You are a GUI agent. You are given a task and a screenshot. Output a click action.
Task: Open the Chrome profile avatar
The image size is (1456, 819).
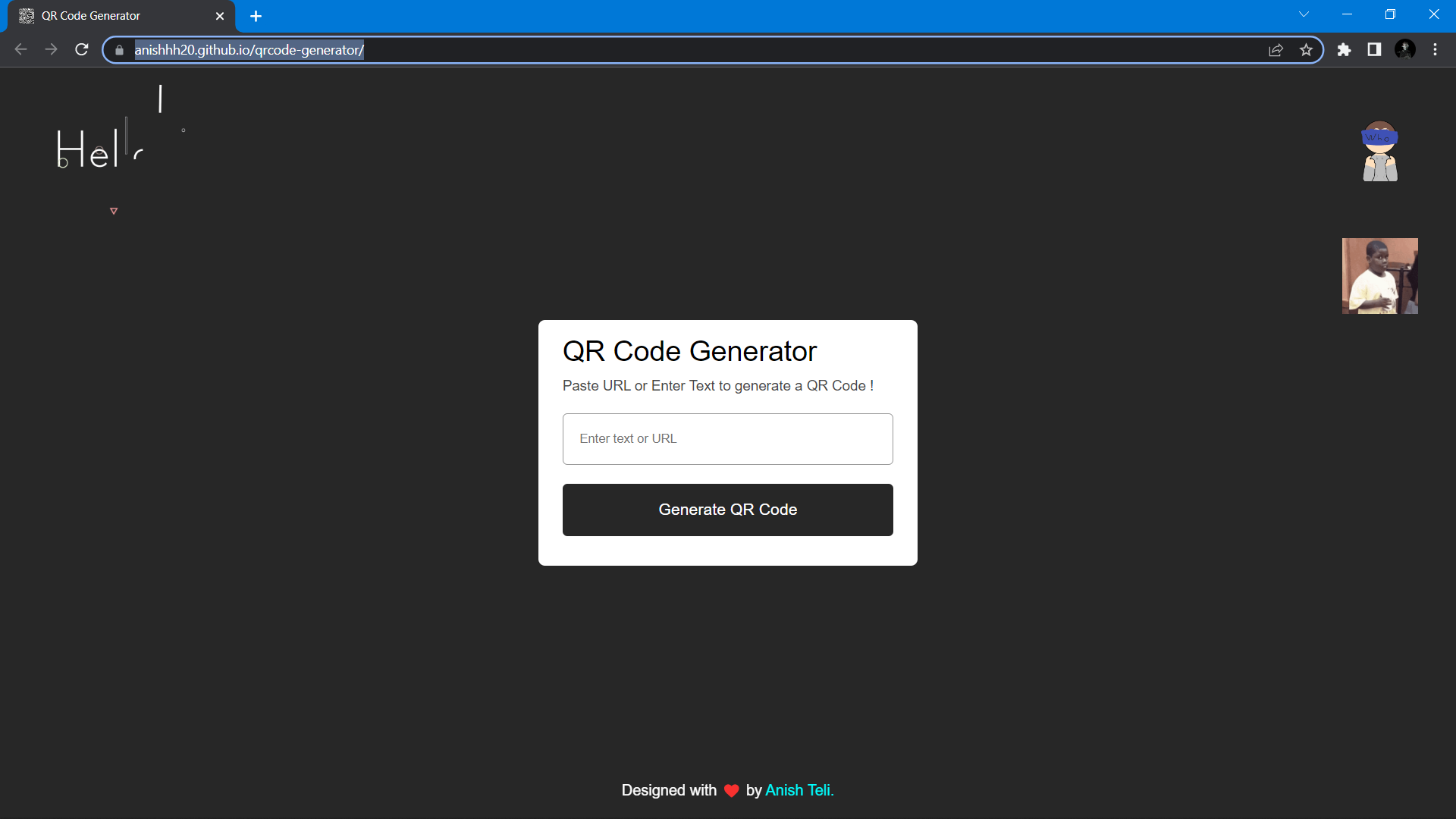(x=1404, y=50)
